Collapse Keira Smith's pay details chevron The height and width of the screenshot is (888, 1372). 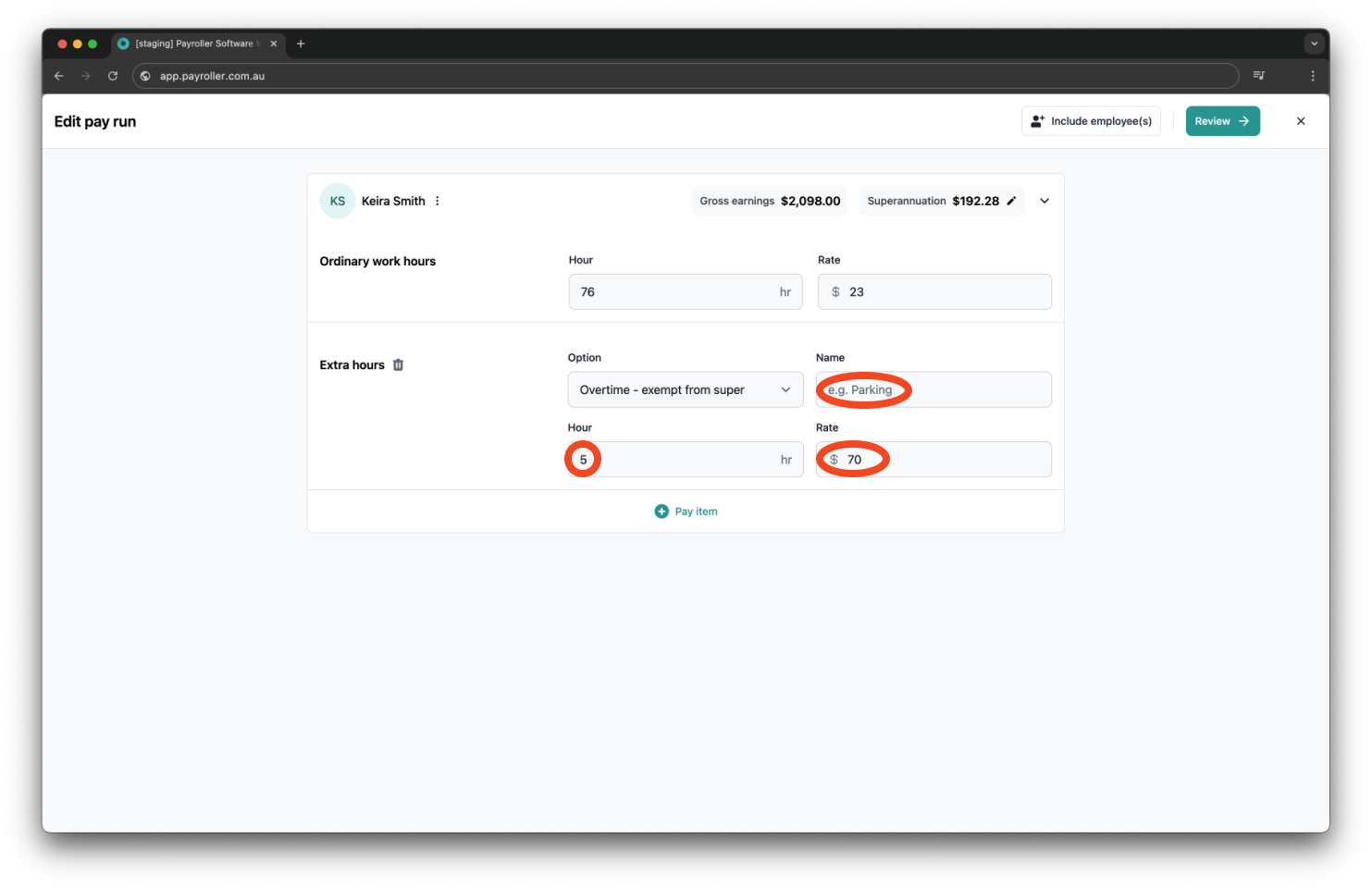(x=1044, y=201)
